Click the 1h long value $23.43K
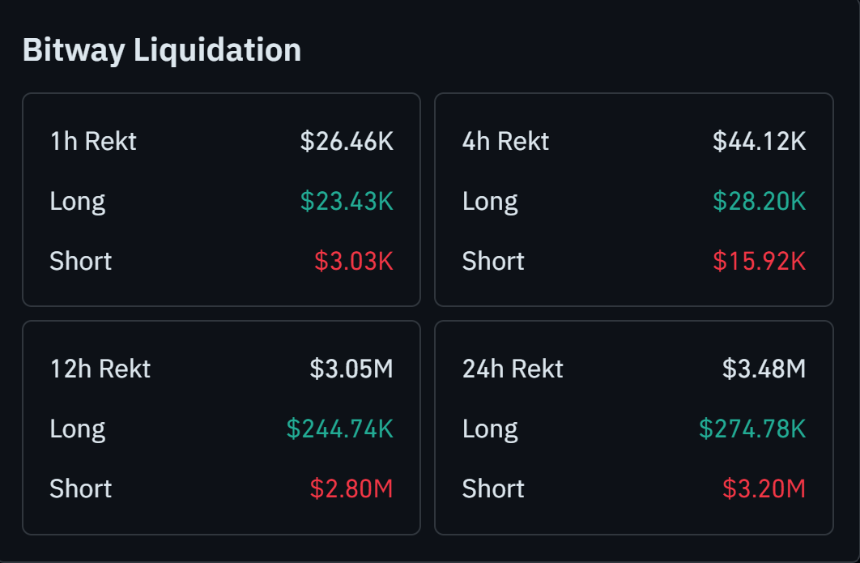Image resolution: width=860 pixels, height=563 pixels. click(x=347, y=201)
